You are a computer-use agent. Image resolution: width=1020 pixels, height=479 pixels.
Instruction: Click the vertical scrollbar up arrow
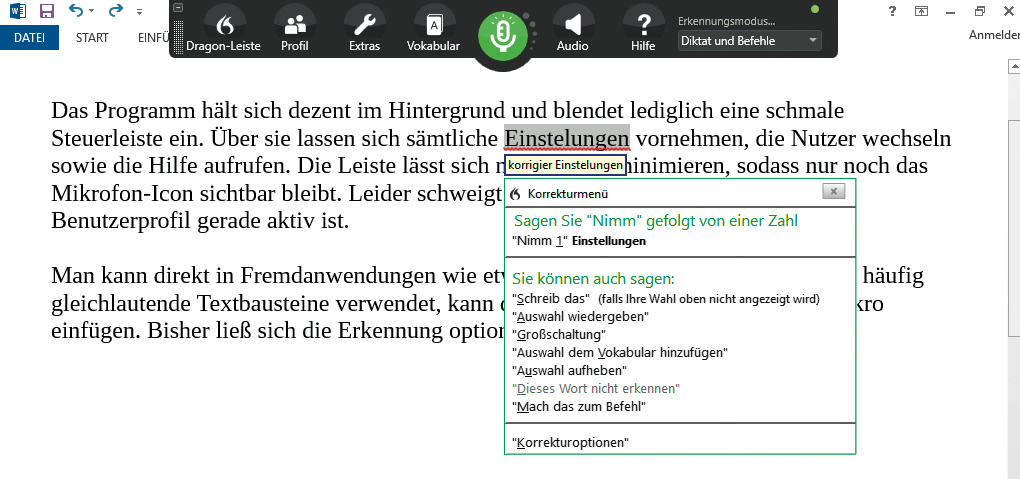(x=1013, y=66)
